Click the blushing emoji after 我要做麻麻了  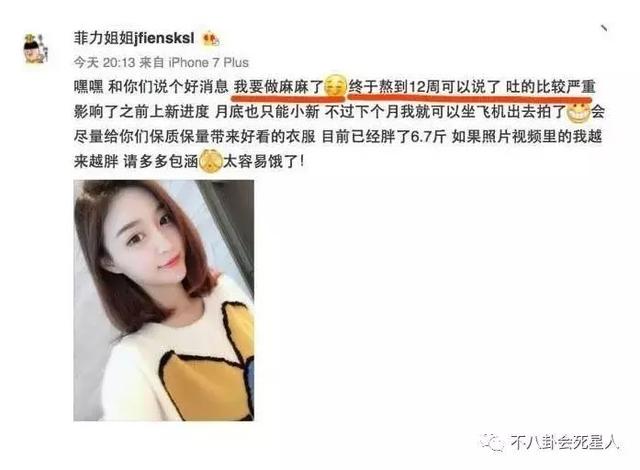(x=335, y=86)
